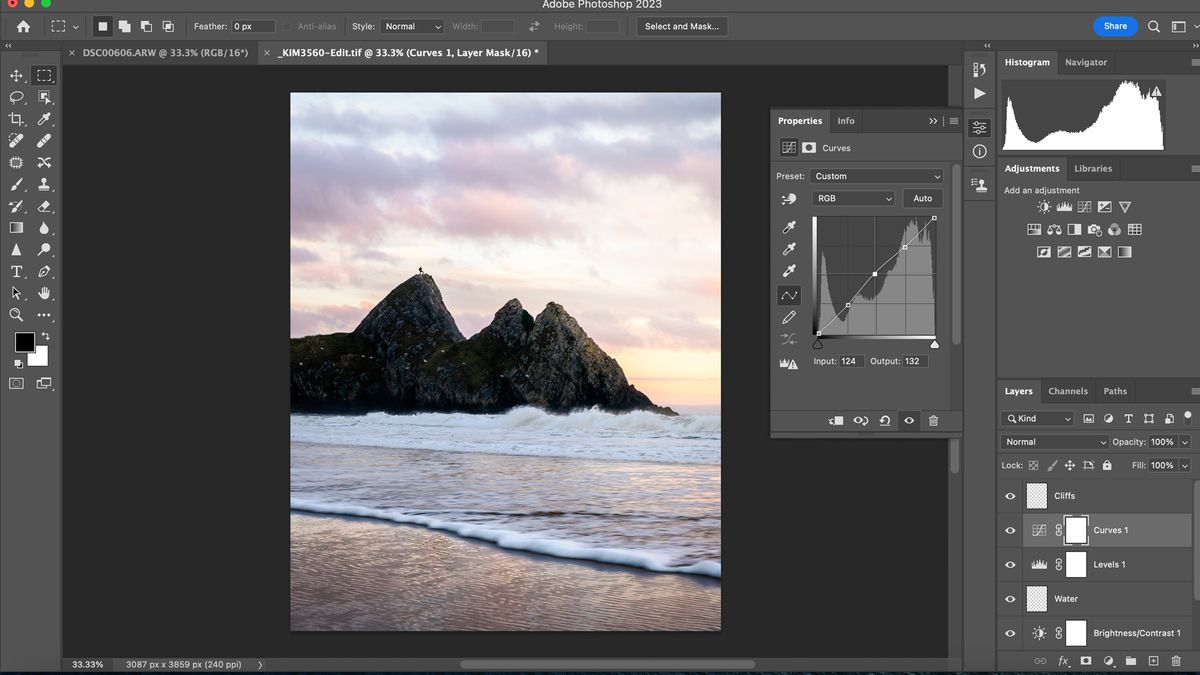Open the layer blending mode dropdown

[1053, 441]
